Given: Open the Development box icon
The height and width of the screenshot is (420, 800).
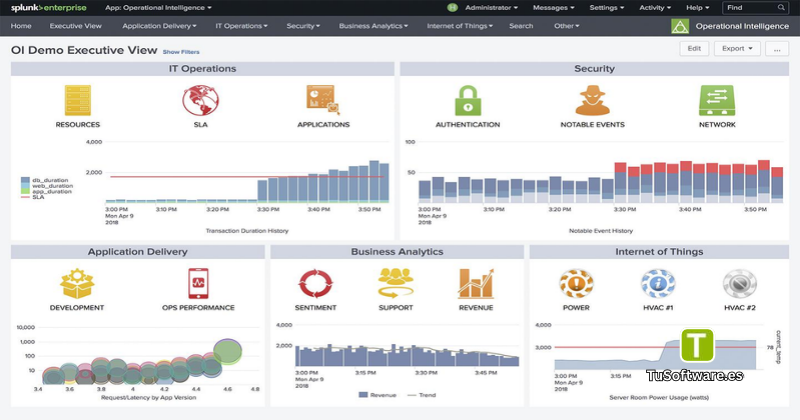Looking at the screenshot, I should 77,283.
